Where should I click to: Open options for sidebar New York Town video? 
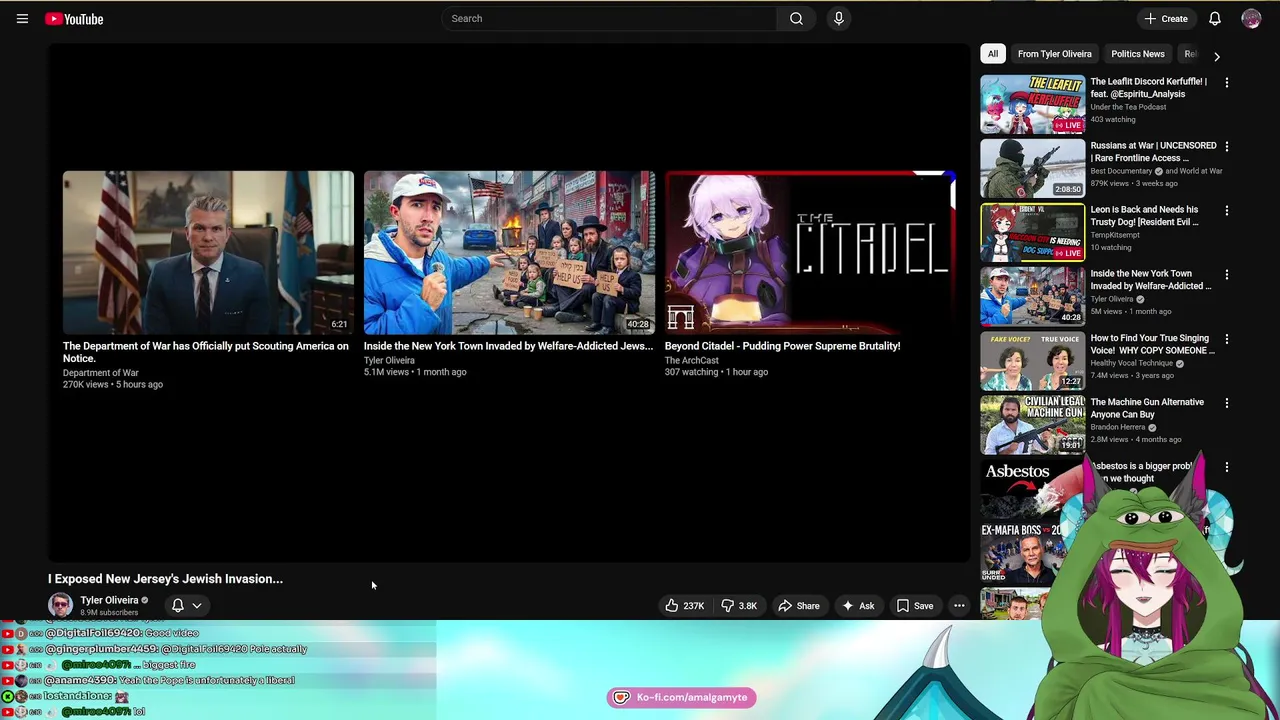click(1227, 274)
